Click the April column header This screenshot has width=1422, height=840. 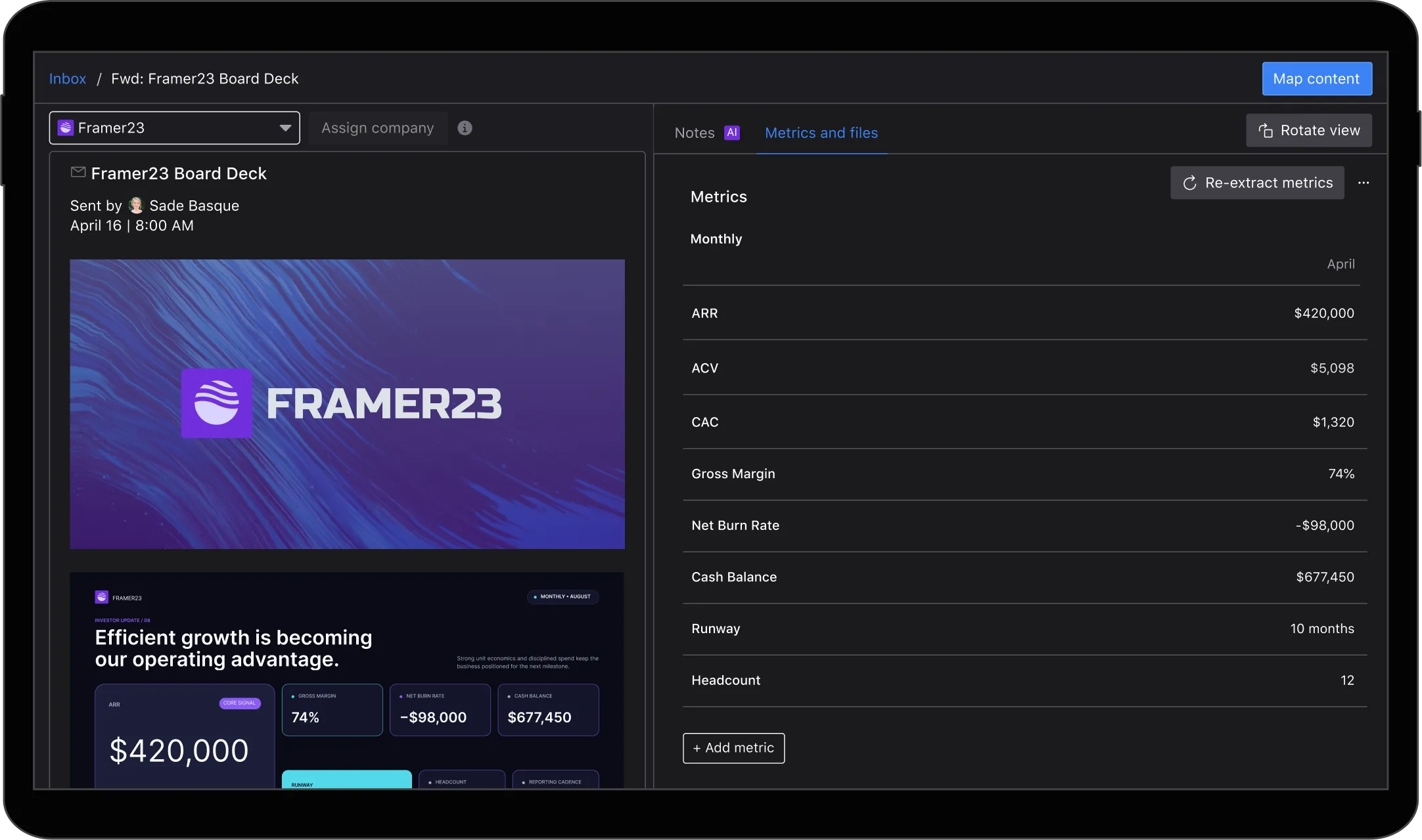click(x=1341, y=264)
